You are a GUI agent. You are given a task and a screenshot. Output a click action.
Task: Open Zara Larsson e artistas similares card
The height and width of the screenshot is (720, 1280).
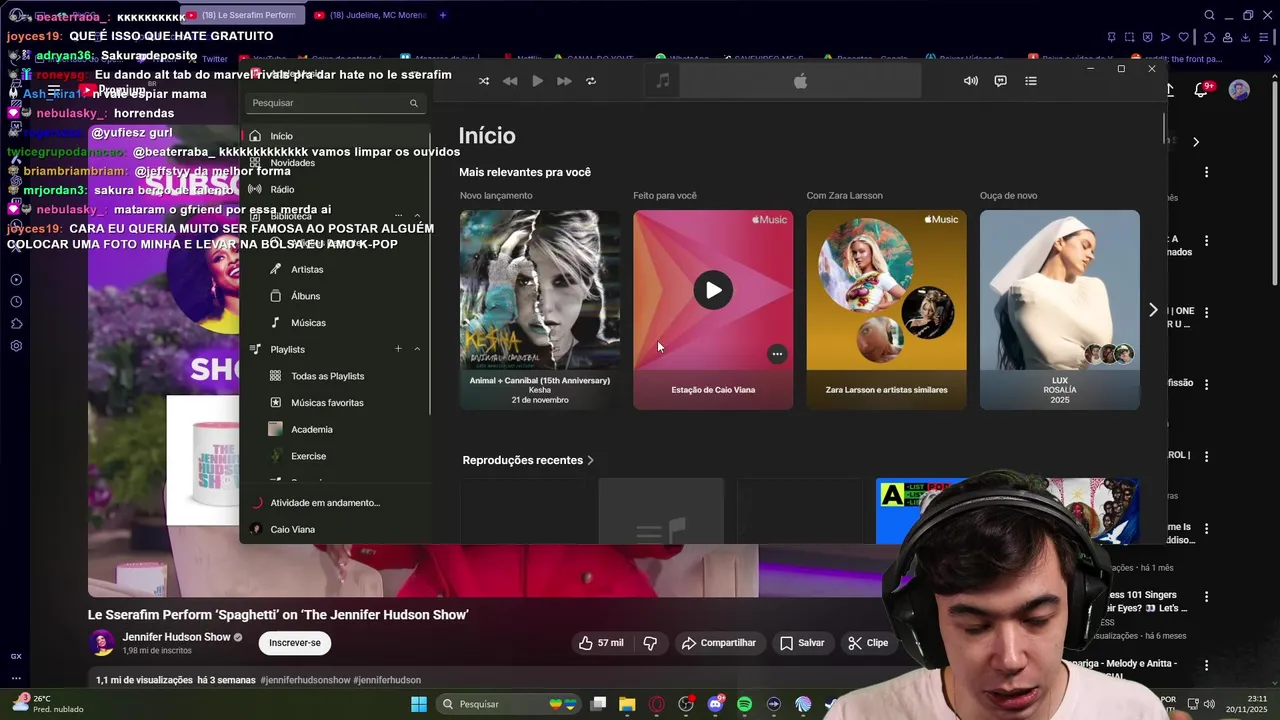(886, 310)
